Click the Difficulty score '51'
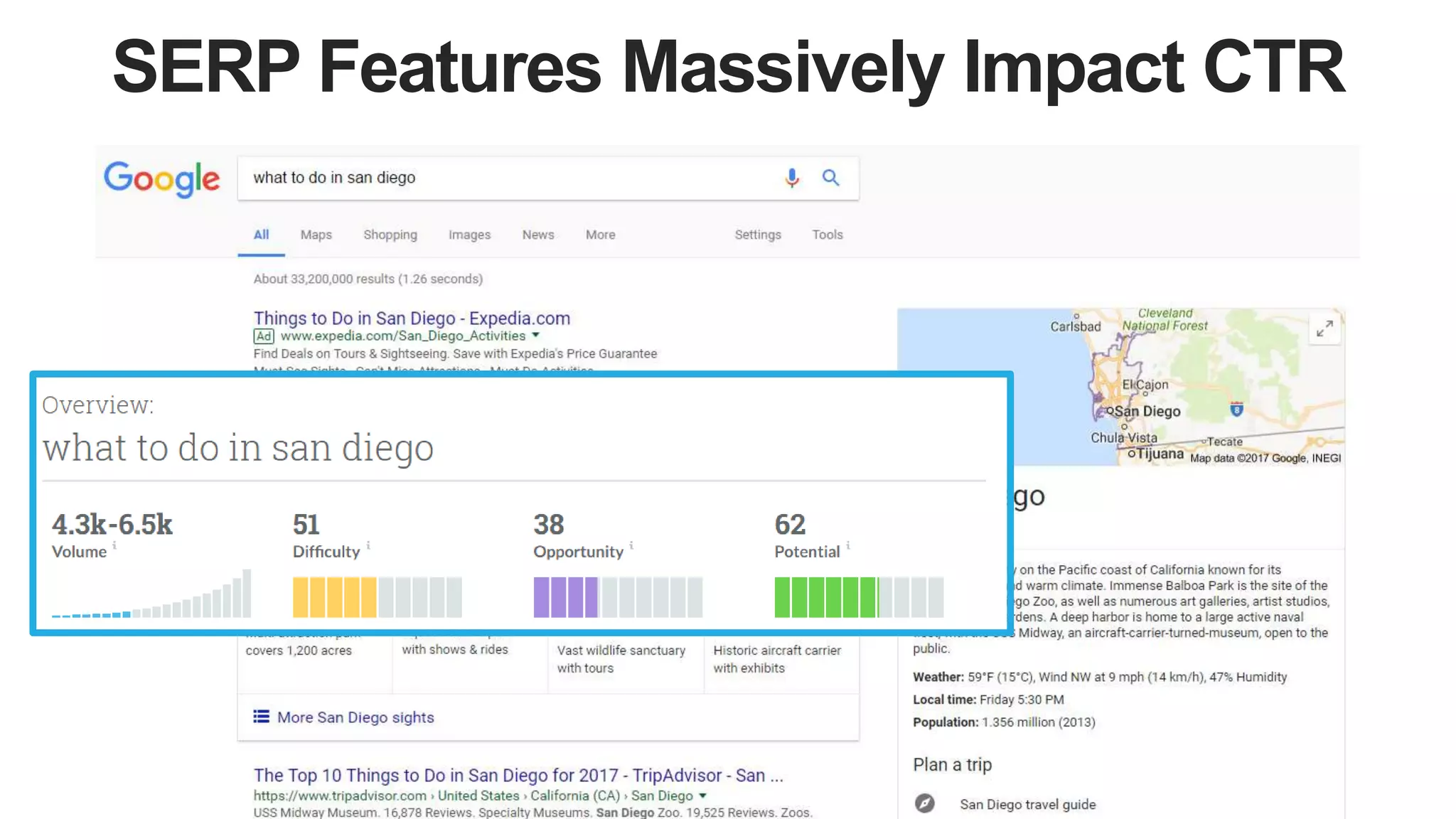Image resolution: width=1456 pixels, height=819 pixels. (x=306, y=525)
